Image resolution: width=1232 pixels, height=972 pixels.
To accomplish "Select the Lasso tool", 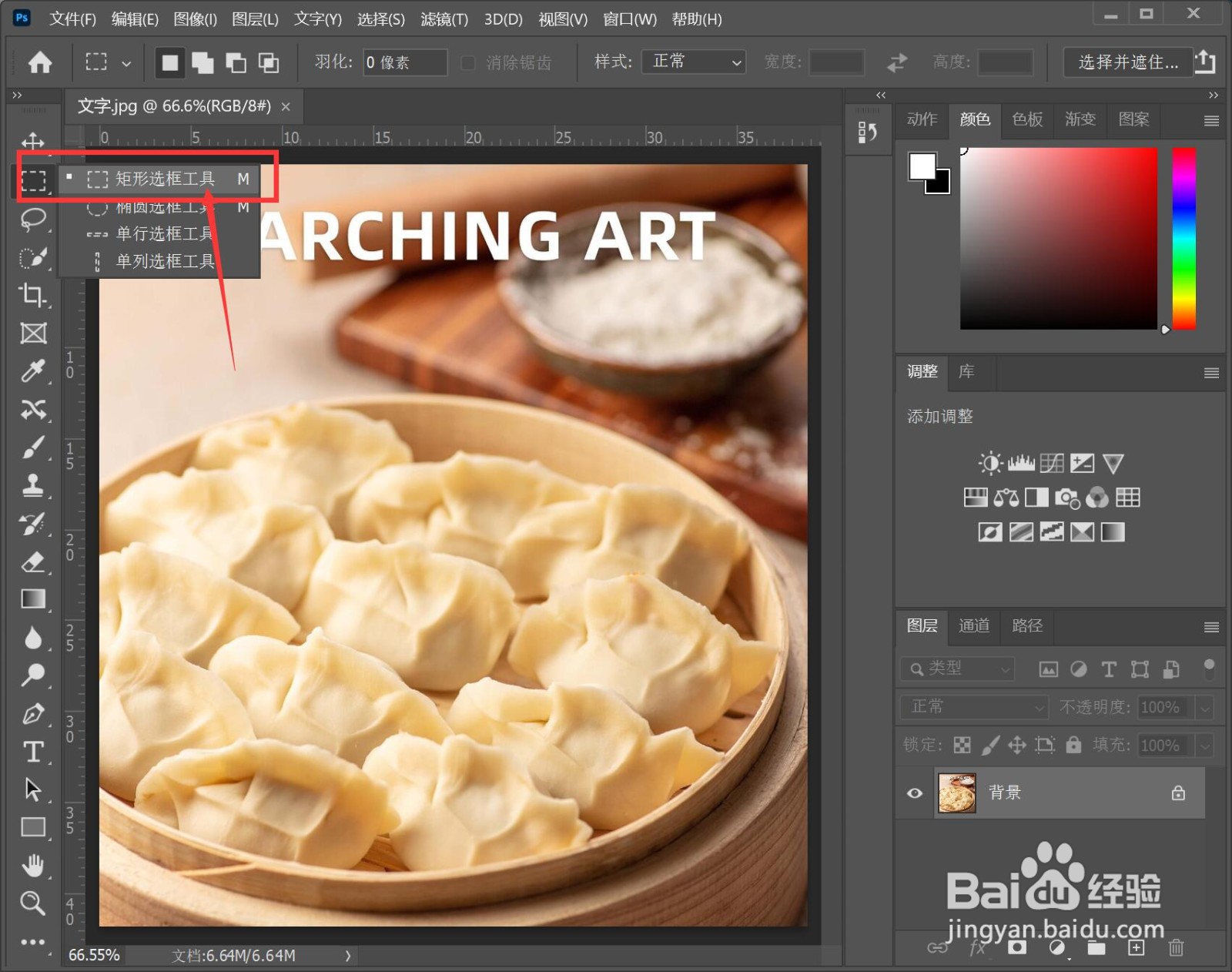I will 32,219.
